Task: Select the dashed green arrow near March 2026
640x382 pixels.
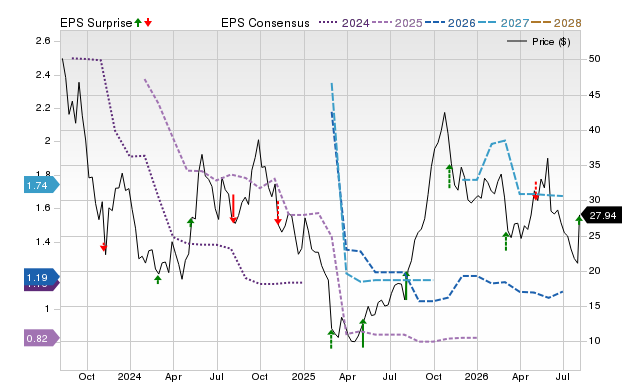Action: pos(506,241)
